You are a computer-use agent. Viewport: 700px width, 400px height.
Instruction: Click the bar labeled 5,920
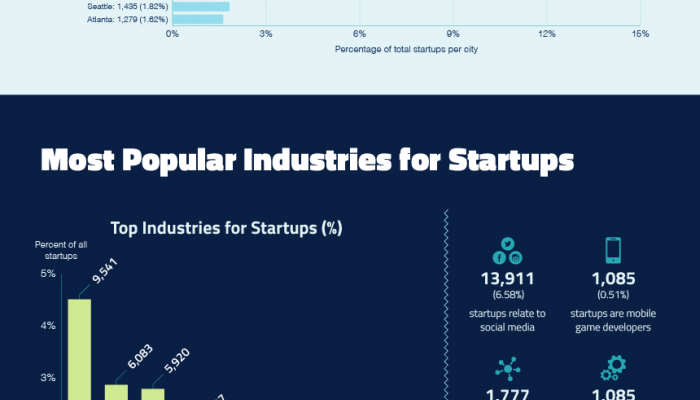pos(153,394)
